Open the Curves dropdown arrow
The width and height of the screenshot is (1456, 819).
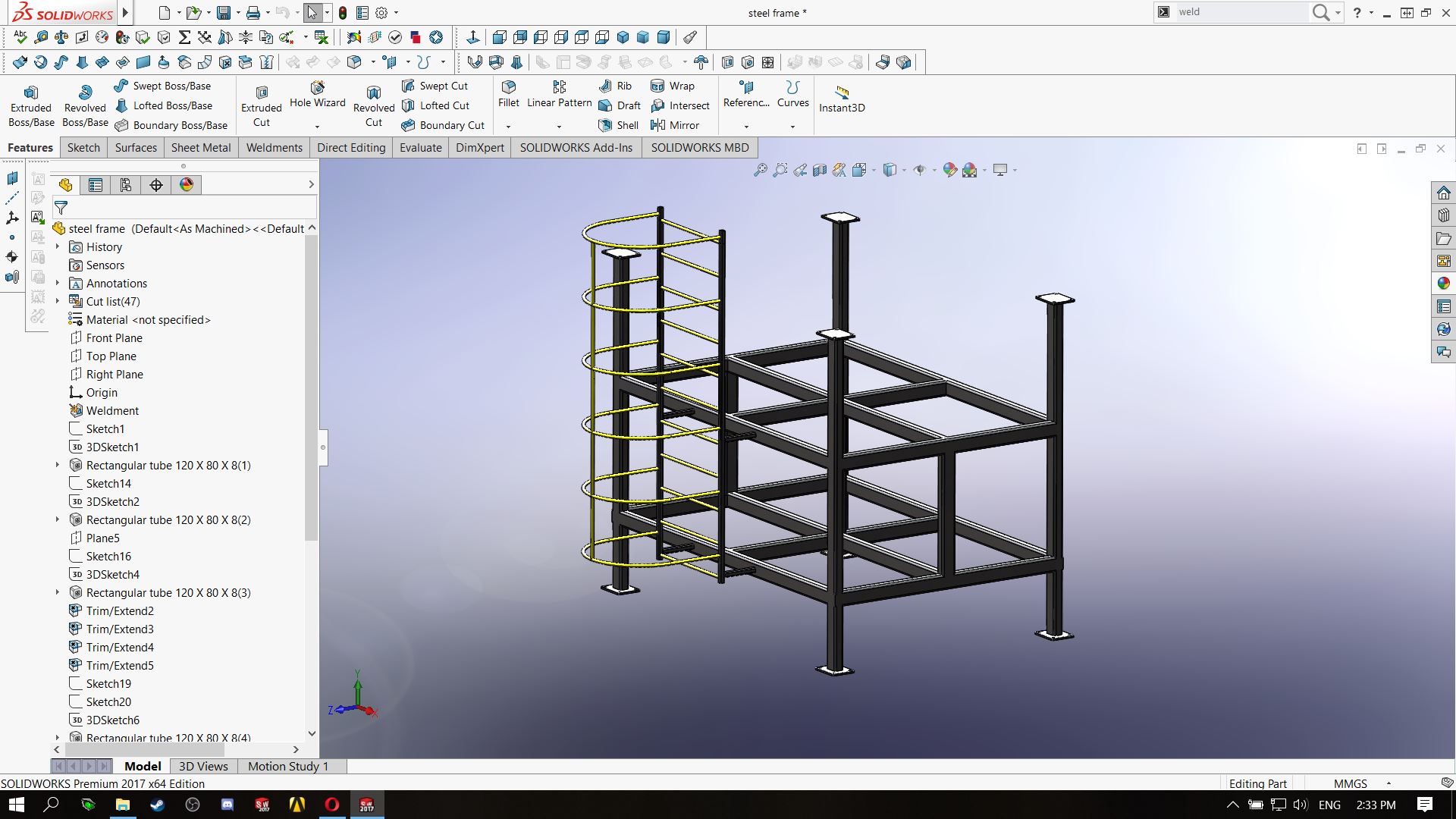tap(792, 127)
